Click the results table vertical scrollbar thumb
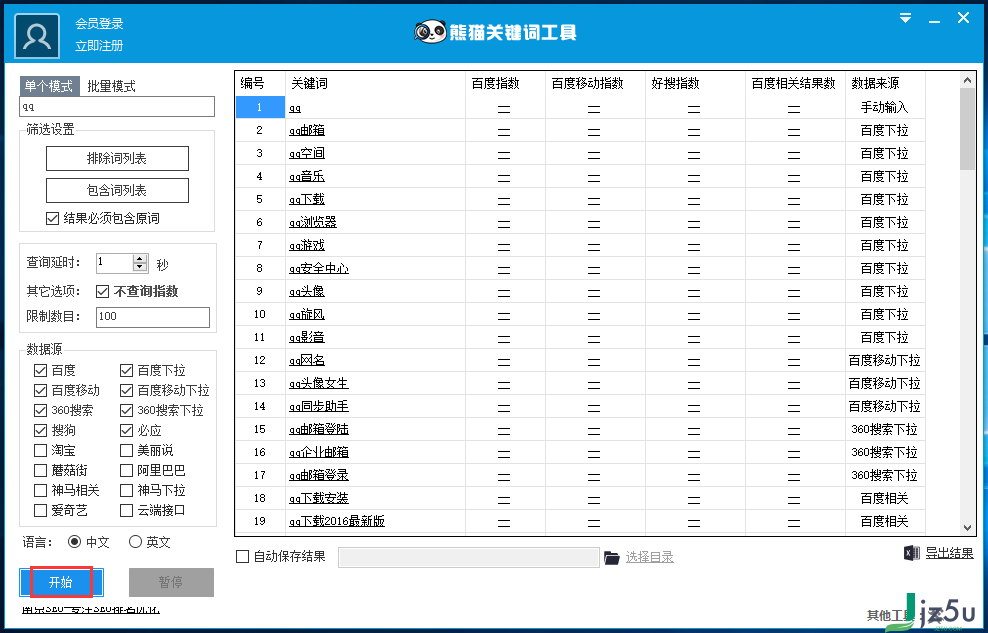The image size is (988, 633). [x=967, y=129]
